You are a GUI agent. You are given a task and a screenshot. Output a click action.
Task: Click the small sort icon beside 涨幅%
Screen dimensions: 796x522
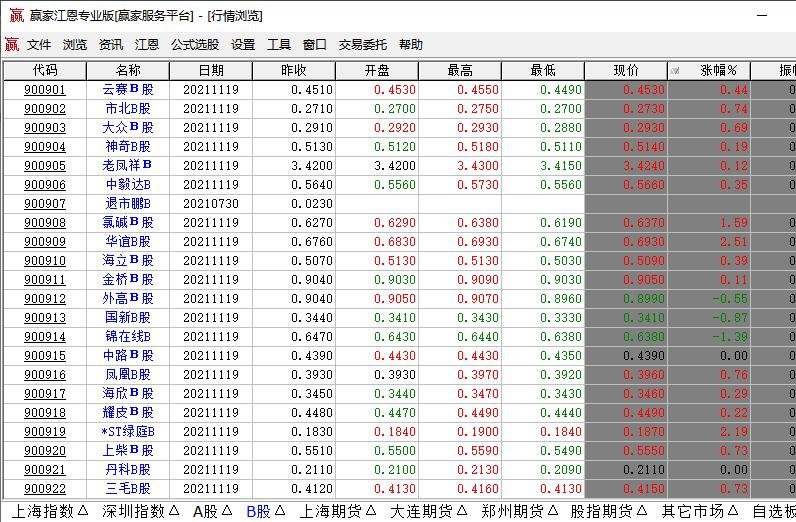pyautogui.click(x=675, y=71)
